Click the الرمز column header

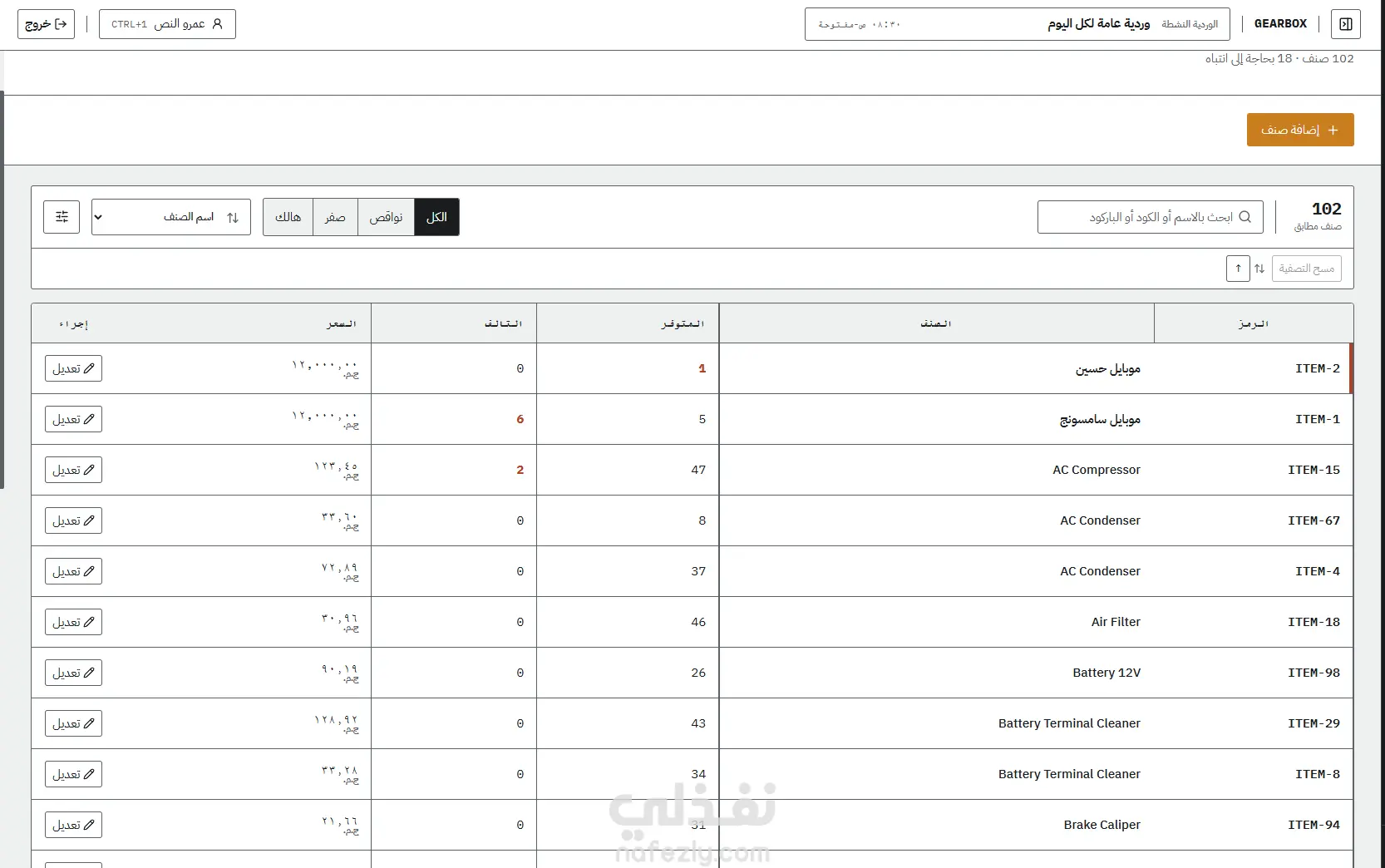pyautogui.click(x=1254, y=323)
